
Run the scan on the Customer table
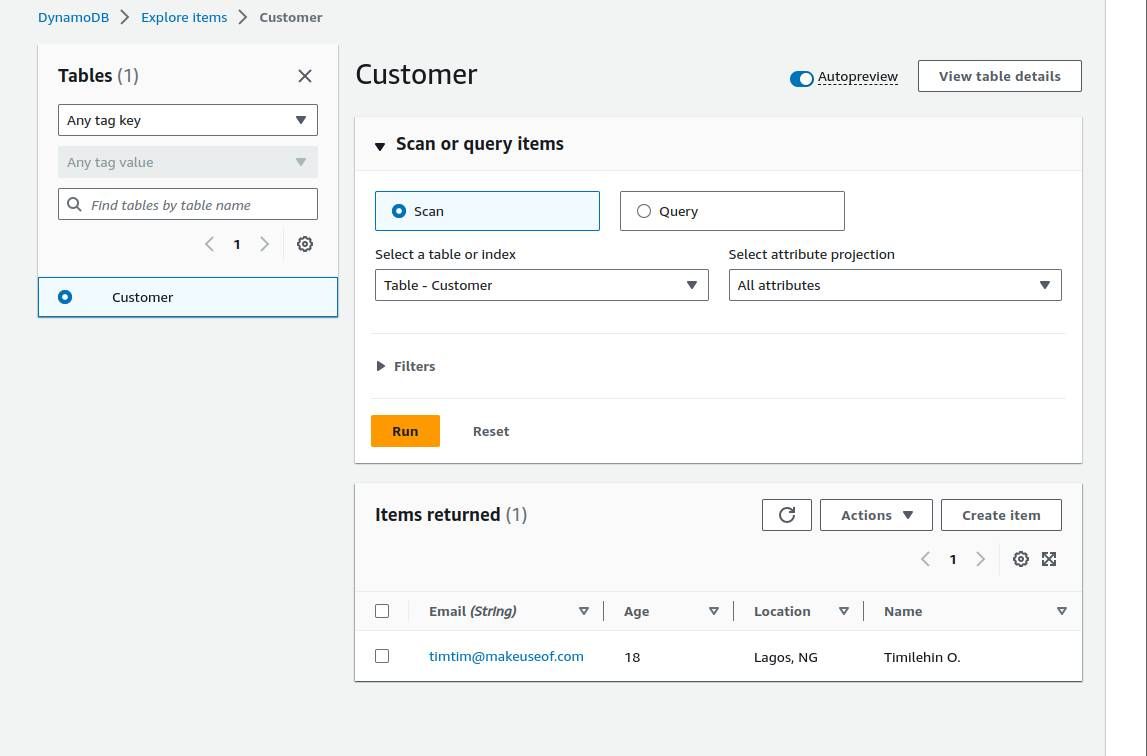tap(405, 431)
